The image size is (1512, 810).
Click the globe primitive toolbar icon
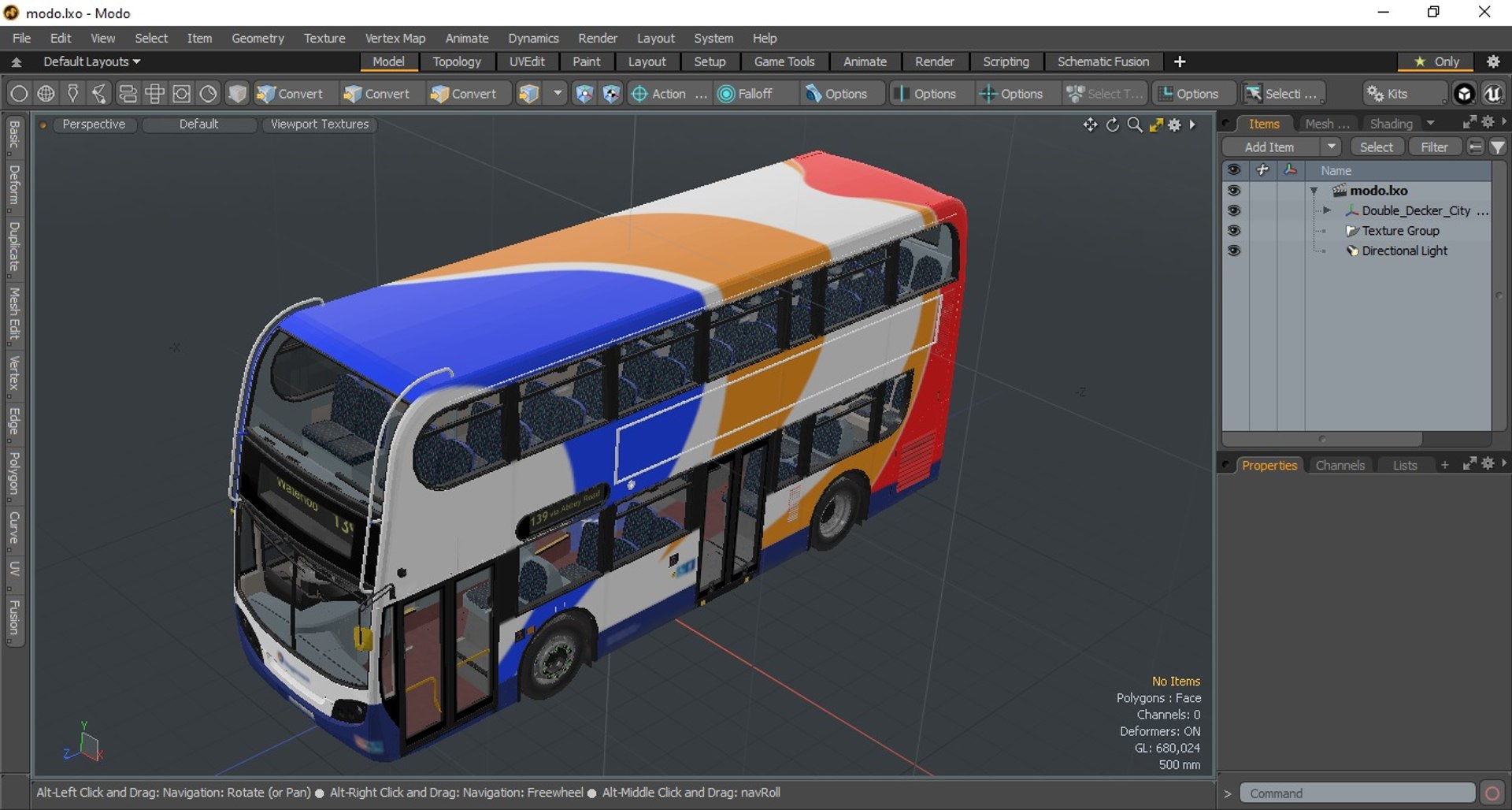click(46, 94)
